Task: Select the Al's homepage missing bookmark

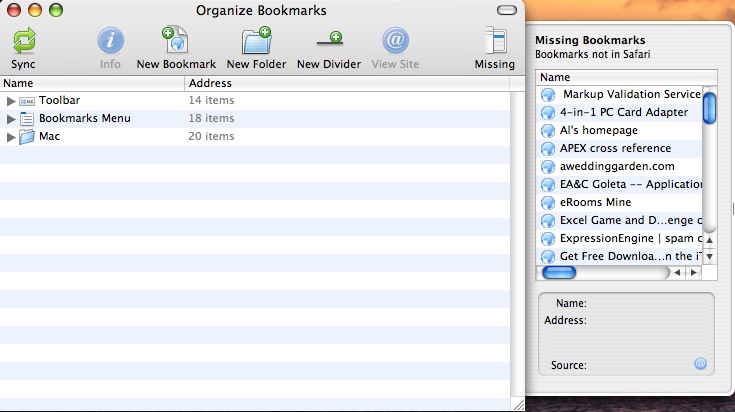Action: pos(598,130)
